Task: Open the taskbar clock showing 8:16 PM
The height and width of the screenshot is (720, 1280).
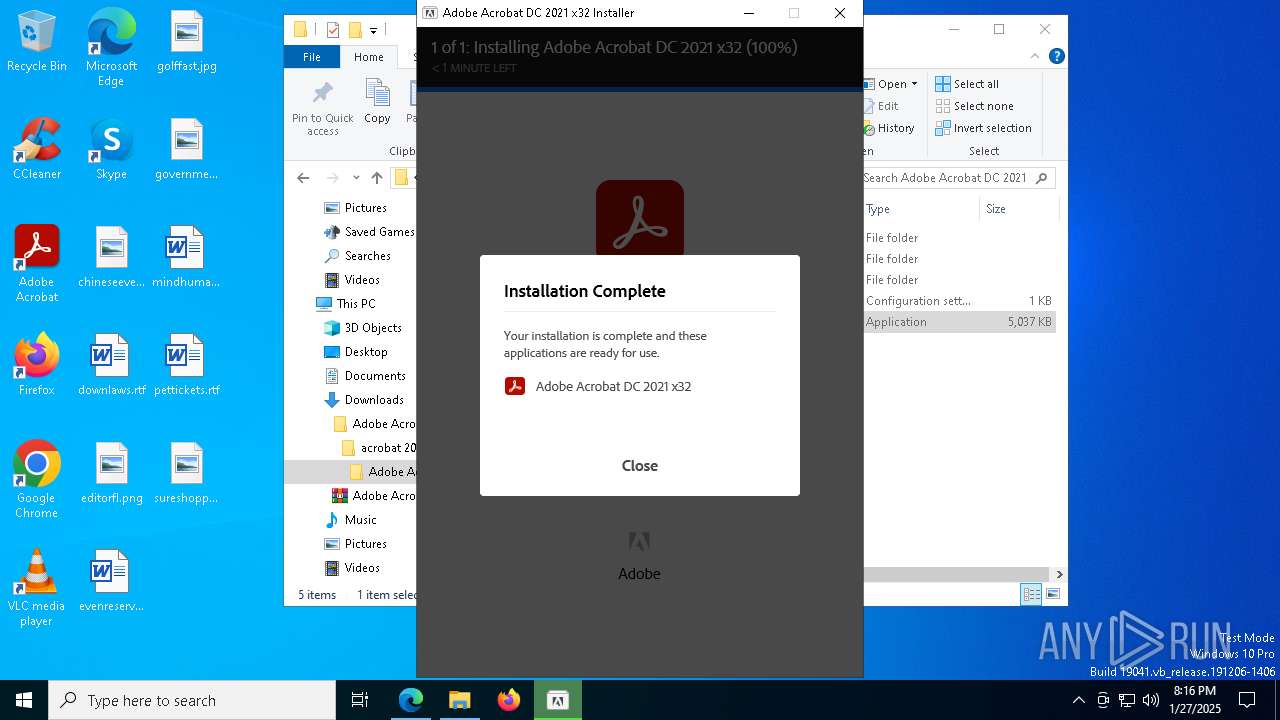Action: pos(1195,700)
